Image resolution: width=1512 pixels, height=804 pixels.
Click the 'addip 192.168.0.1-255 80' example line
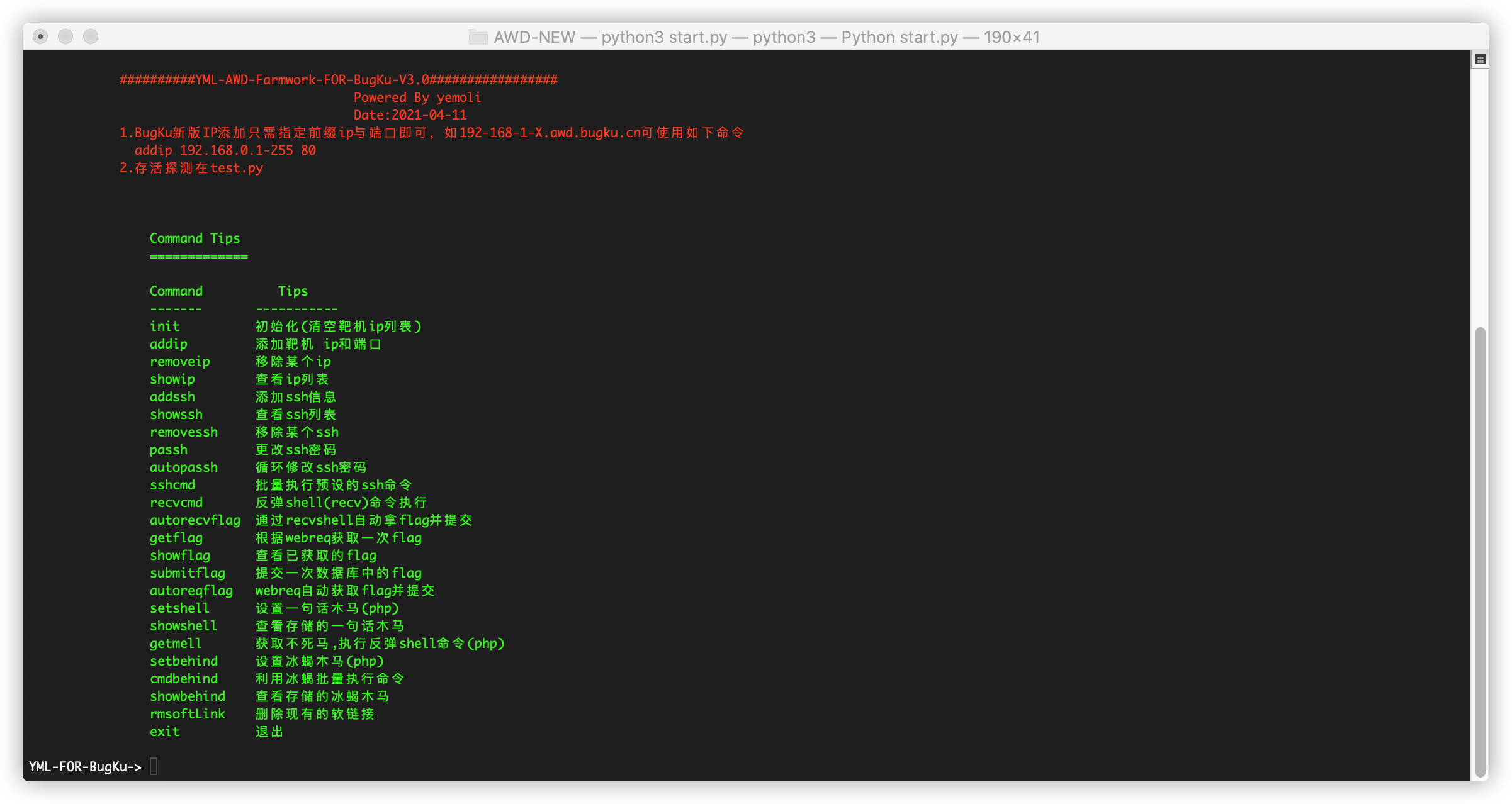tap(225, 150)
